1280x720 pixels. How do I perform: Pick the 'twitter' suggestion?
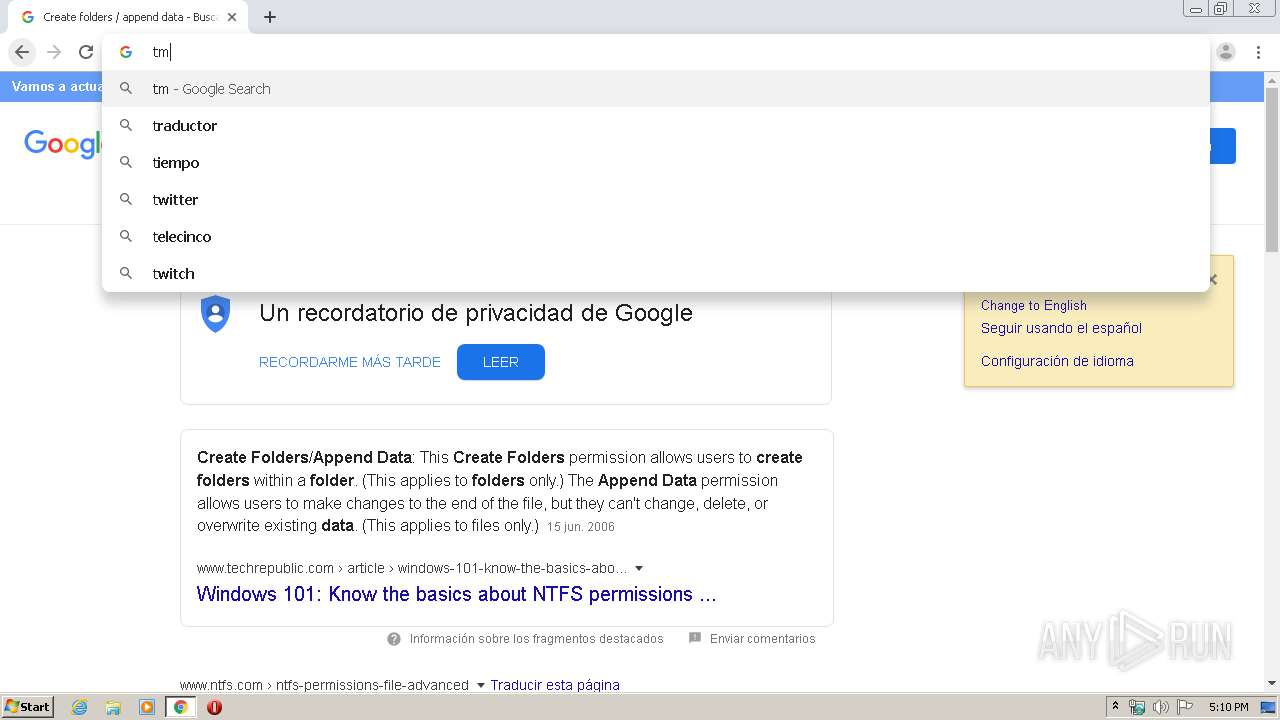(x=656, y=200)
